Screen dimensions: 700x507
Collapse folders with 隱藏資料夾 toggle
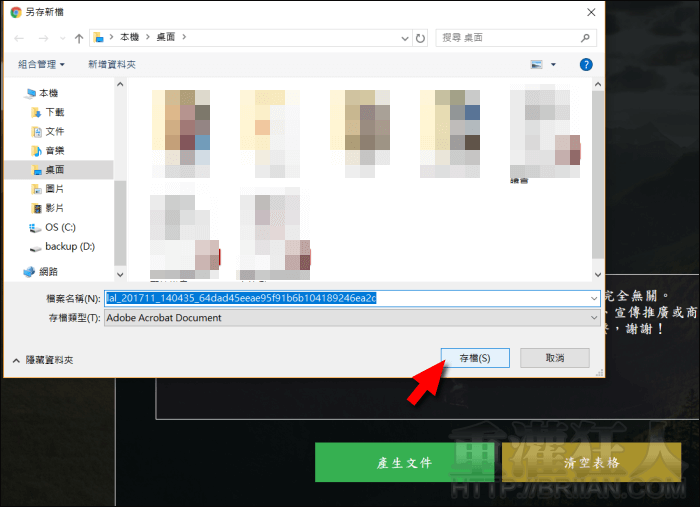42,359
